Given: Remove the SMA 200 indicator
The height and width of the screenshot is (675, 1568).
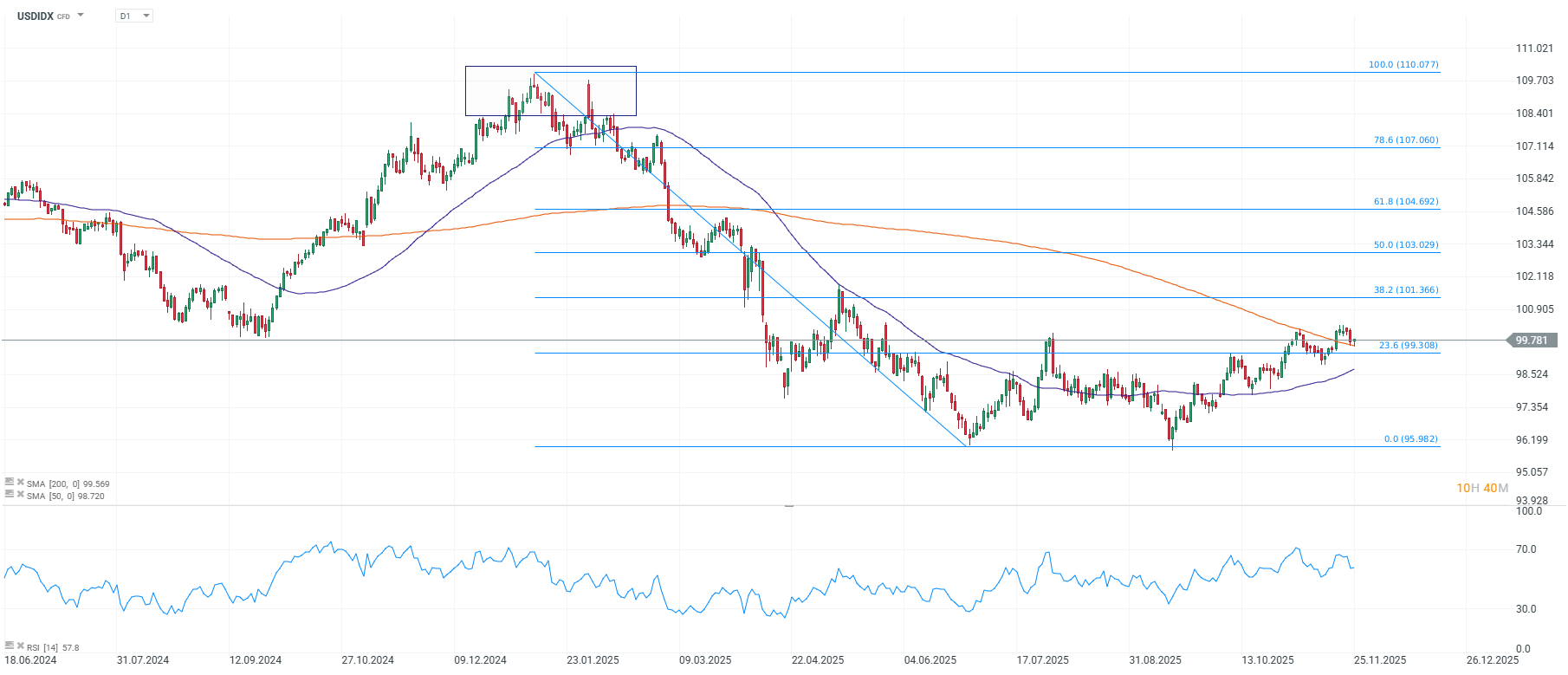Looking at the screenshot, I should click(x=20, y=481).
